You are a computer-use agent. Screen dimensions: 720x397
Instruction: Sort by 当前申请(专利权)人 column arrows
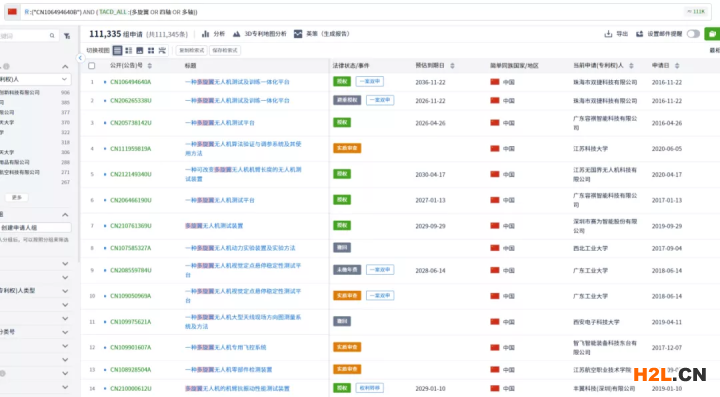click(631, 66)
